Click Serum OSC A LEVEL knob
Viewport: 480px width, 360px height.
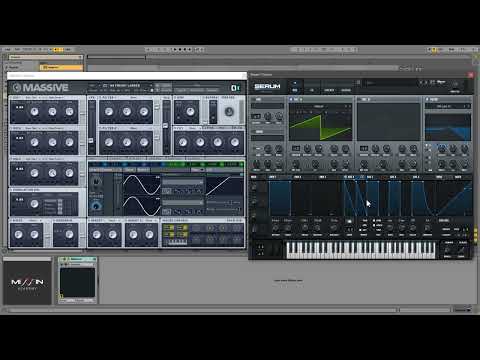[346, 164]
